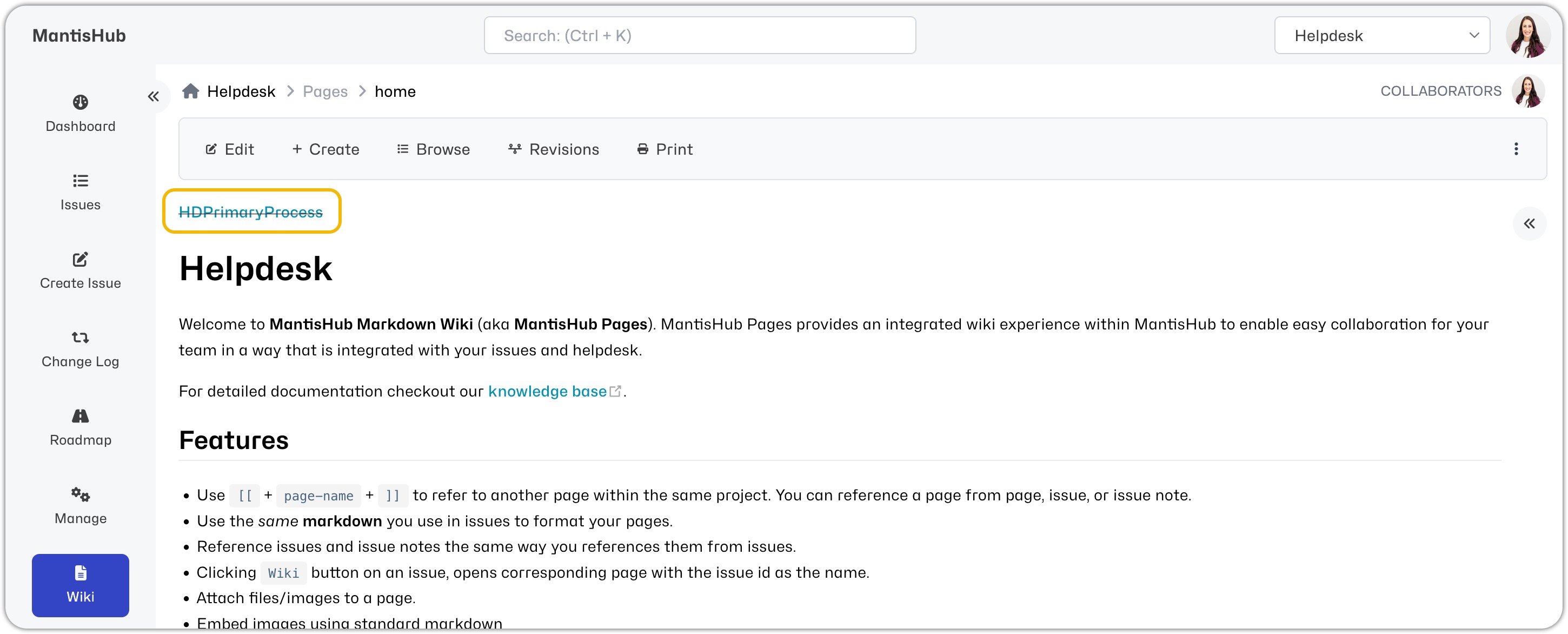Select the Dashboard menu label

pos(81,126)
